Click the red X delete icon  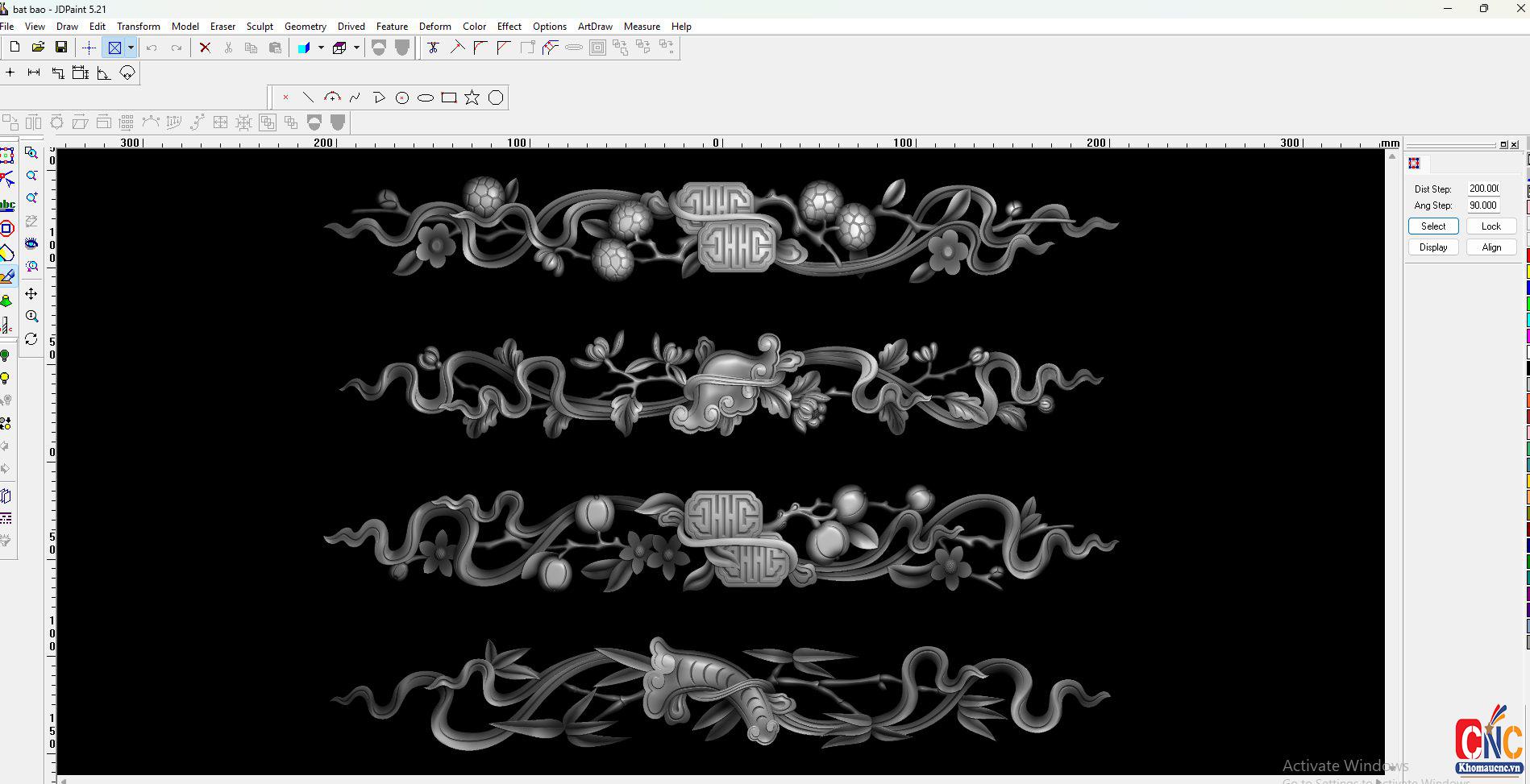(205, 48)
